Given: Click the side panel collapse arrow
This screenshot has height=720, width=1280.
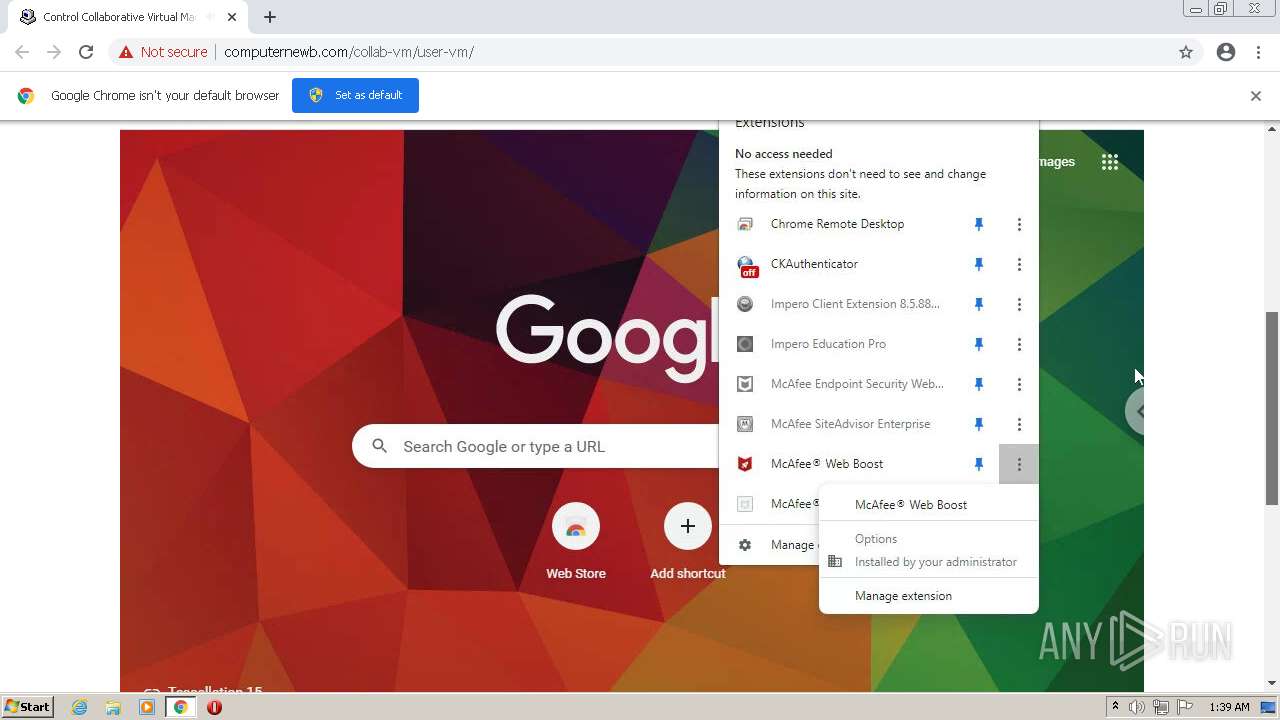Looking at the screenshot, I should (1136, 411).
